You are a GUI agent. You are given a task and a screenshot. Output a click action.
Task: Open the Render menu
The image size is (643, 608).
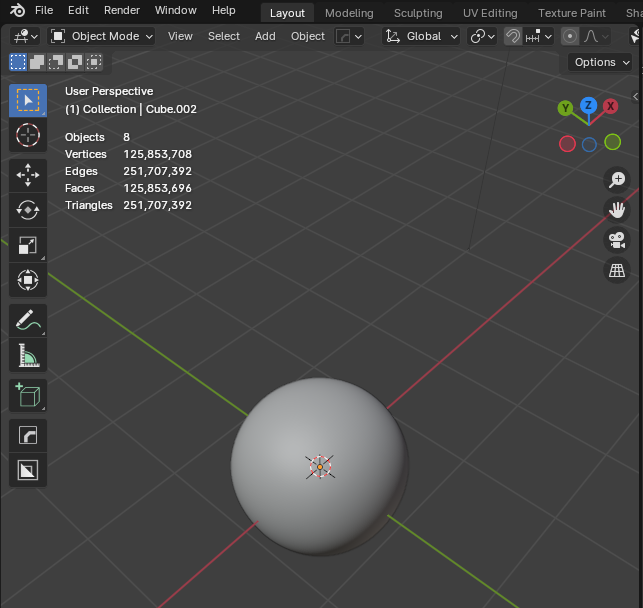coord(122,10)
